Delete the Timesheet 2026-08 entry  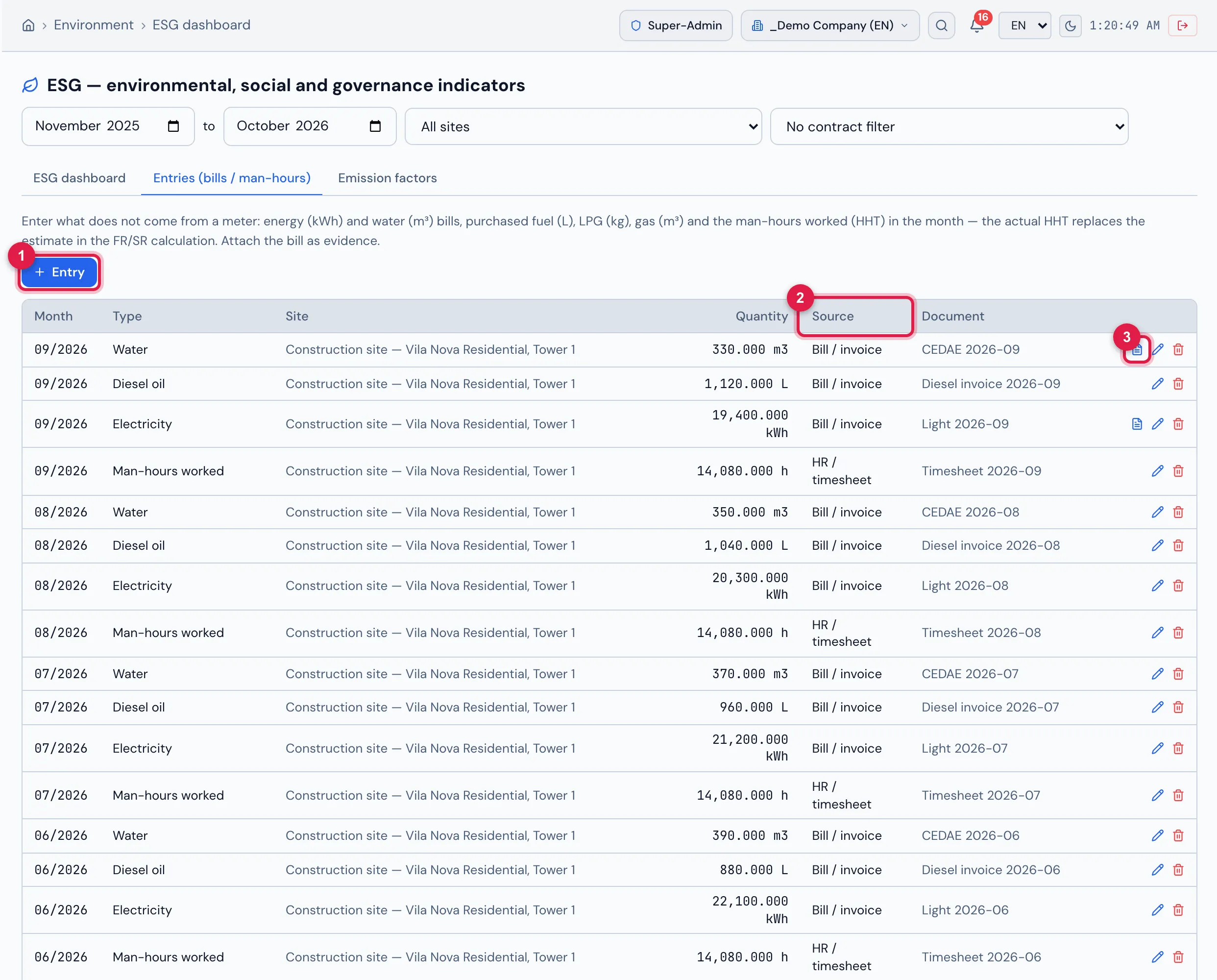(1178, 632)
